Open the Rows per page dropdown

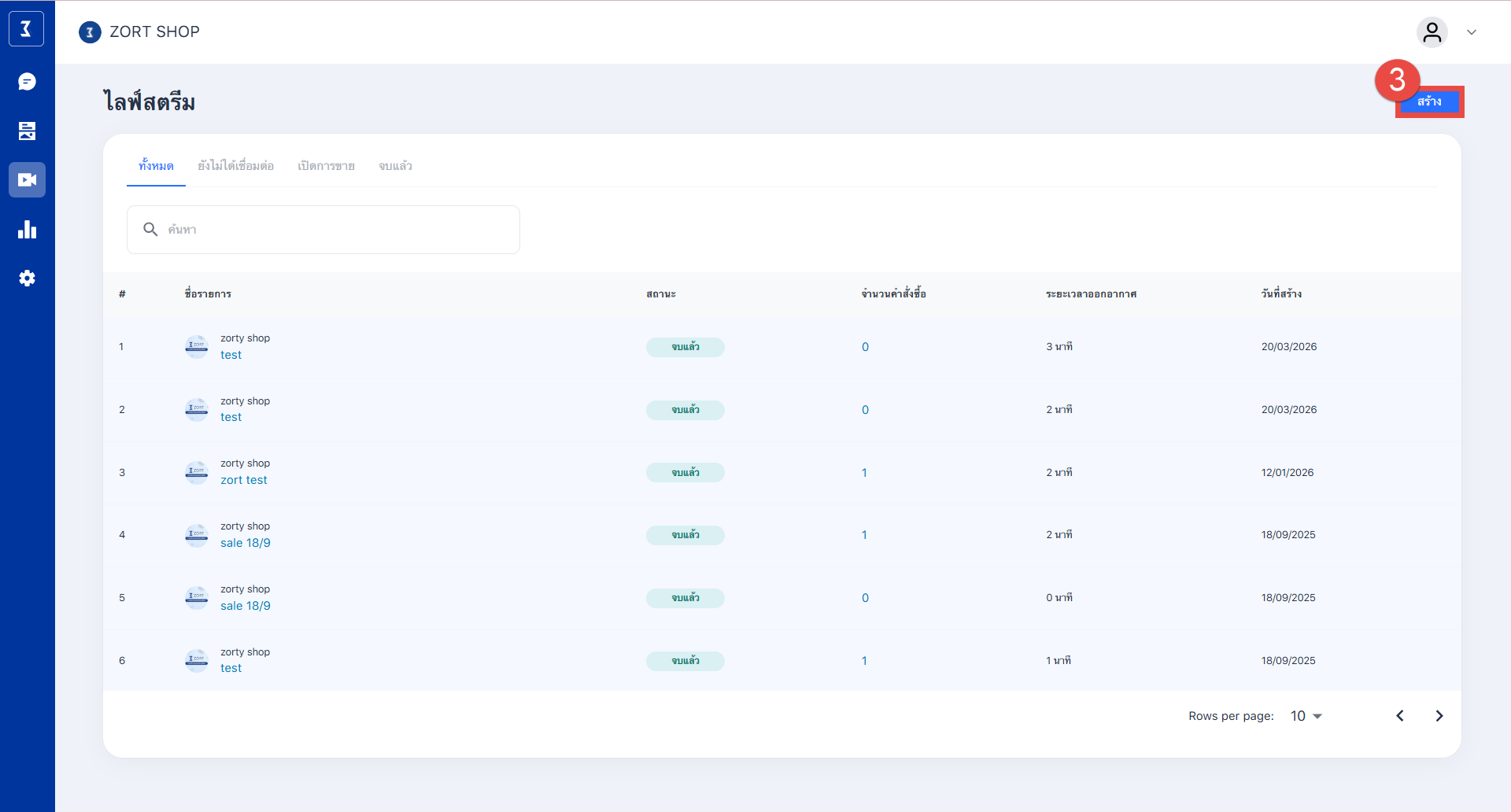[1306, 716]
